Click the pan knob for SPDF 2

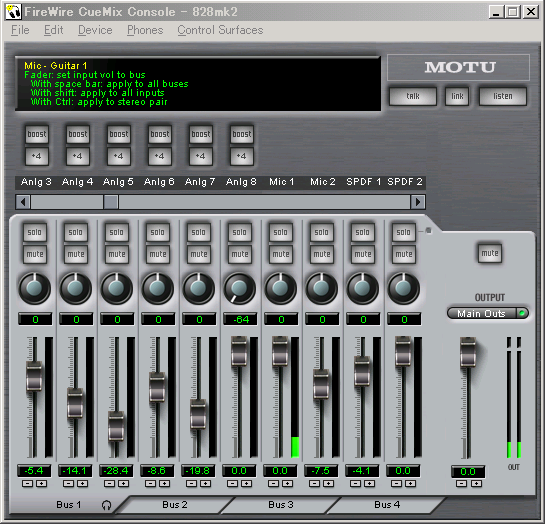(x=404, y=288)
